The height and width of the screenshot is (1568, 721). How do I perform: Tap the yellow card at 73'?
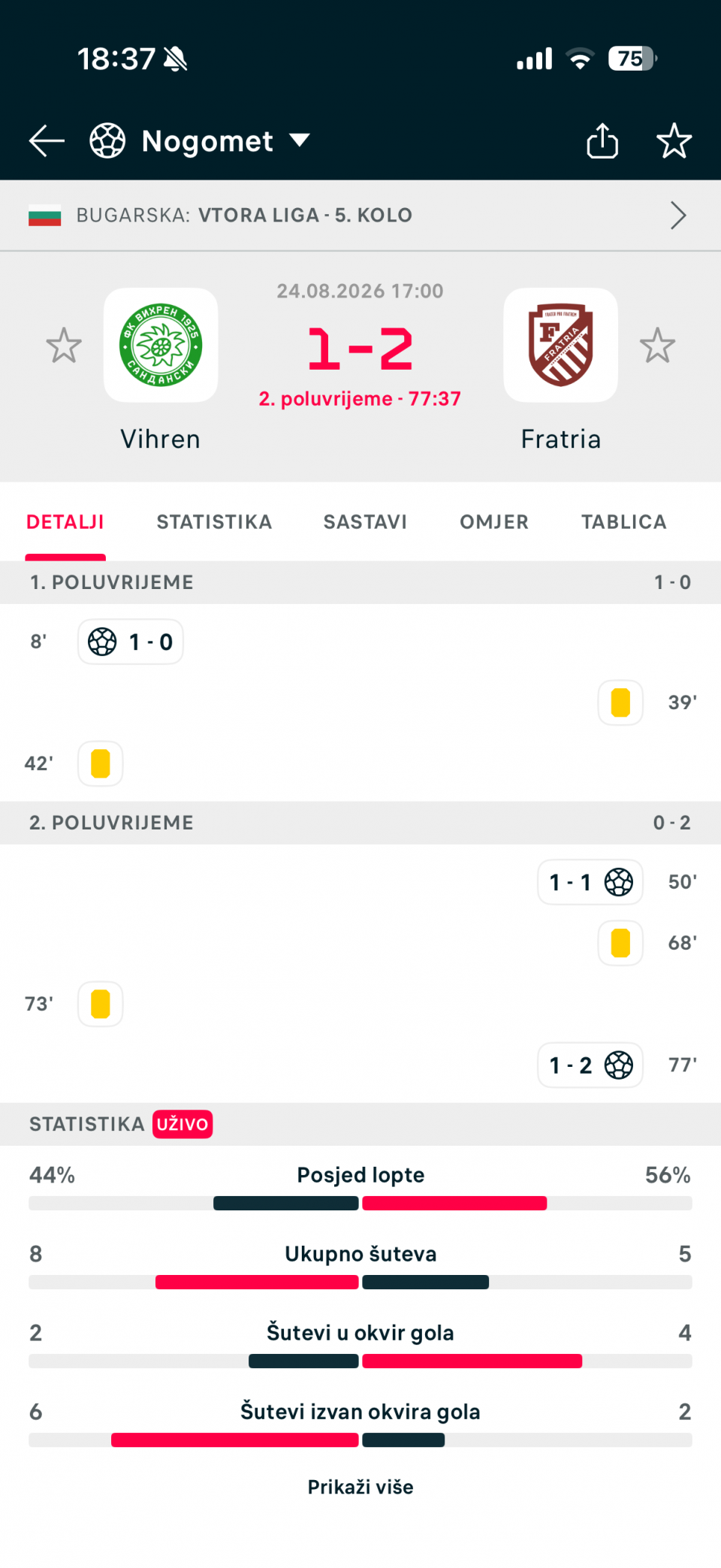(x=101, y=1004)
